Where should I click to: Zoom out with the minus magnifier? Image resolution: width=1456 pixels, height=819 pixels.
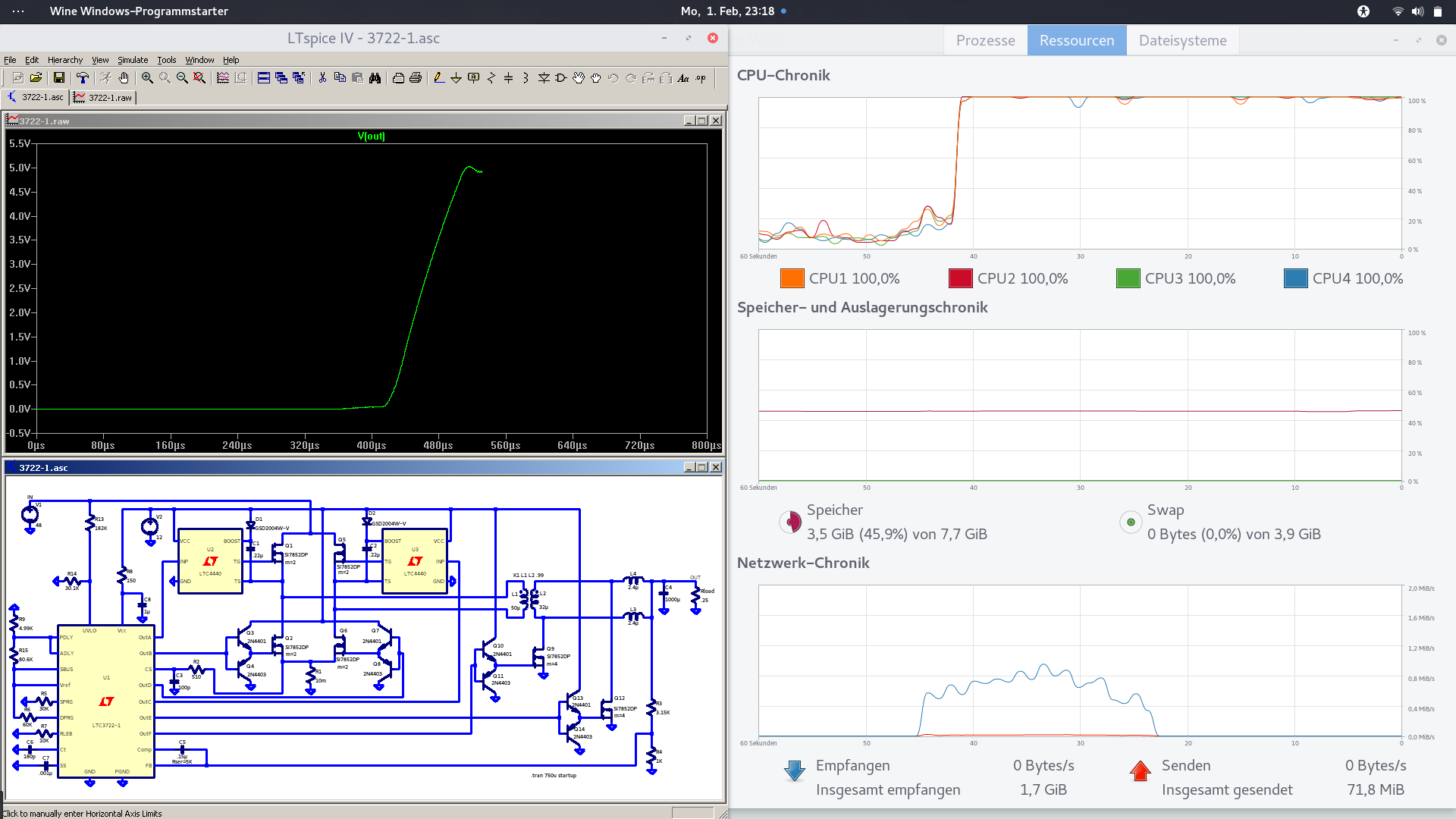click(x=182, y=78)
